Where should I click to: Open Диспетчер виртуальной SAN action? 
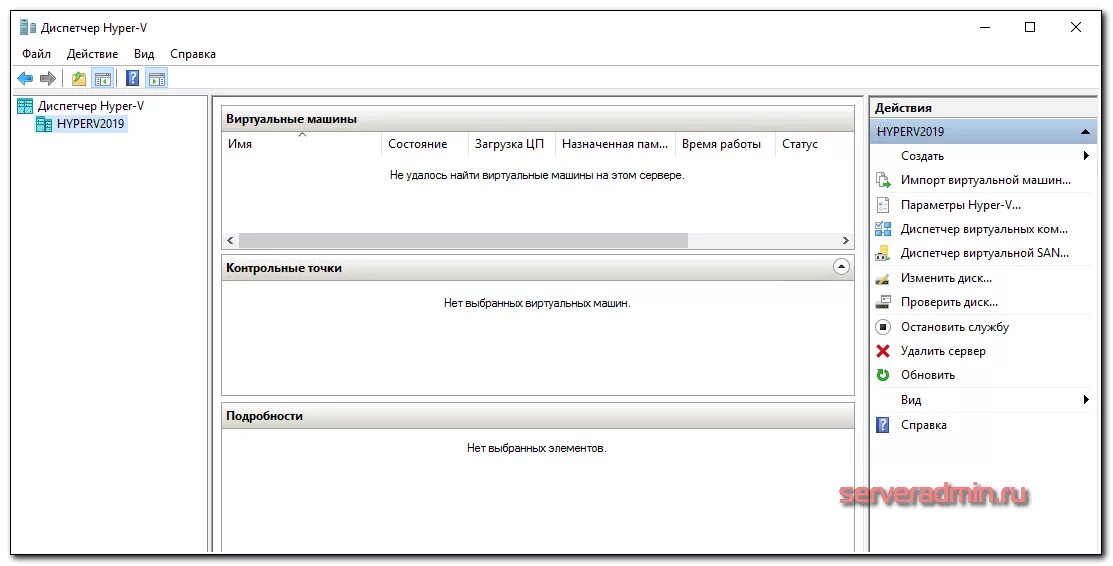pos(985,253)
